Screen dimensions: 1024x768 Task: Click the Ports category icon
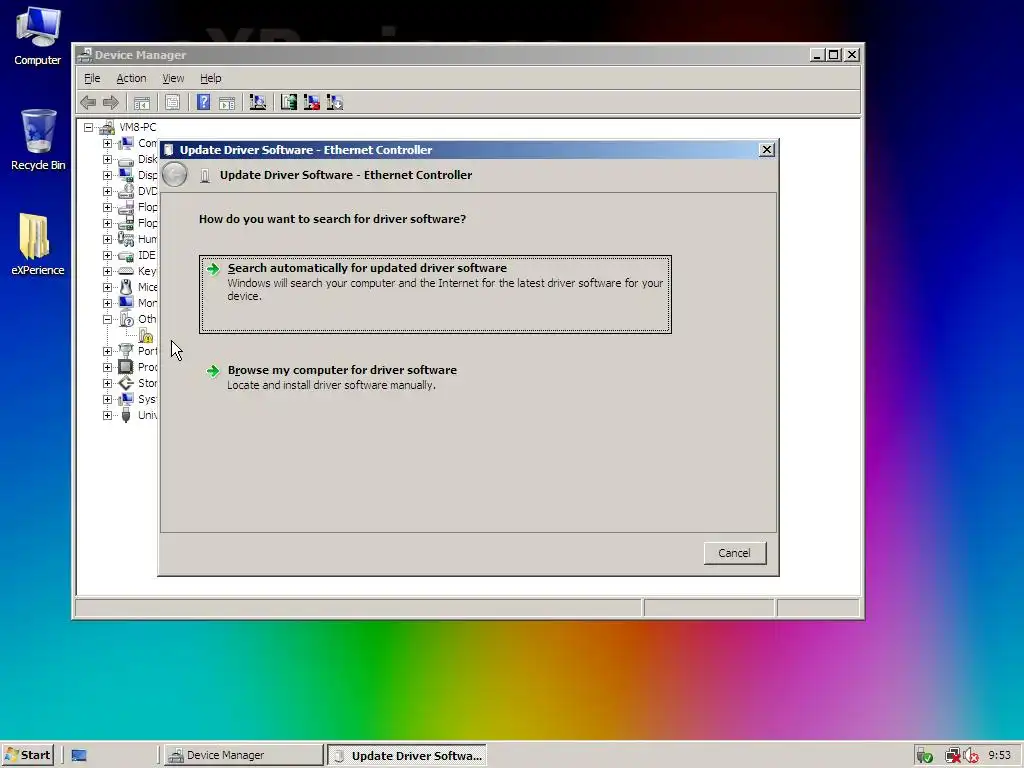[x=126, y=351]
